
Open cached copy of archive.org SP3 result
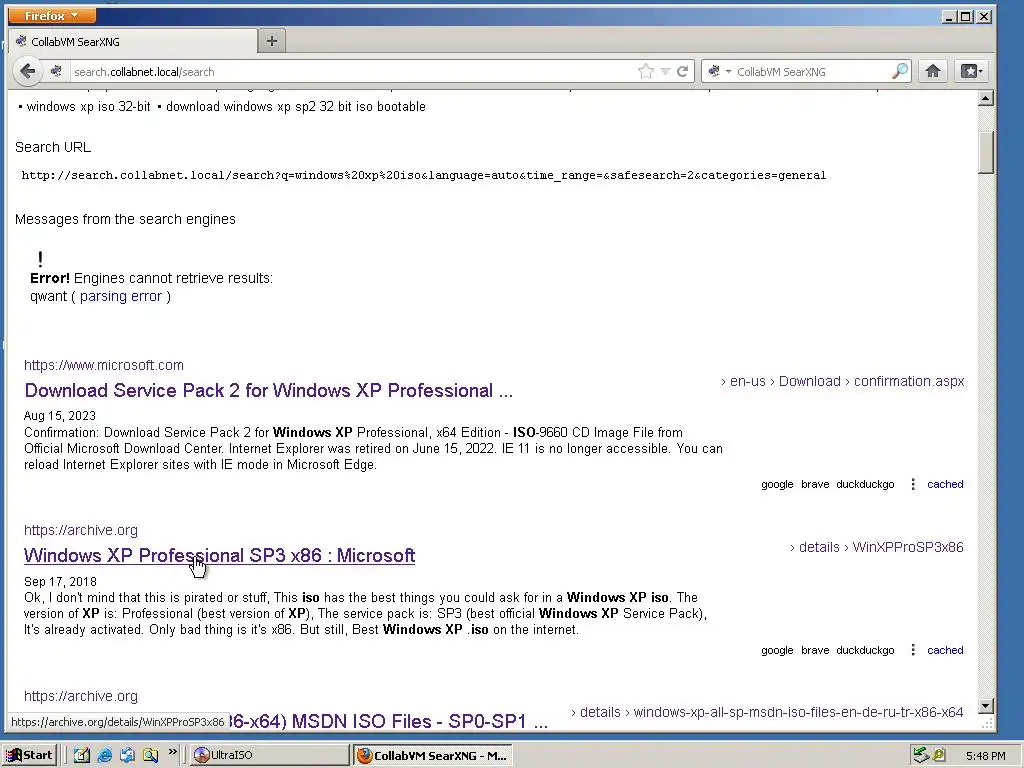tap(945, 650)
